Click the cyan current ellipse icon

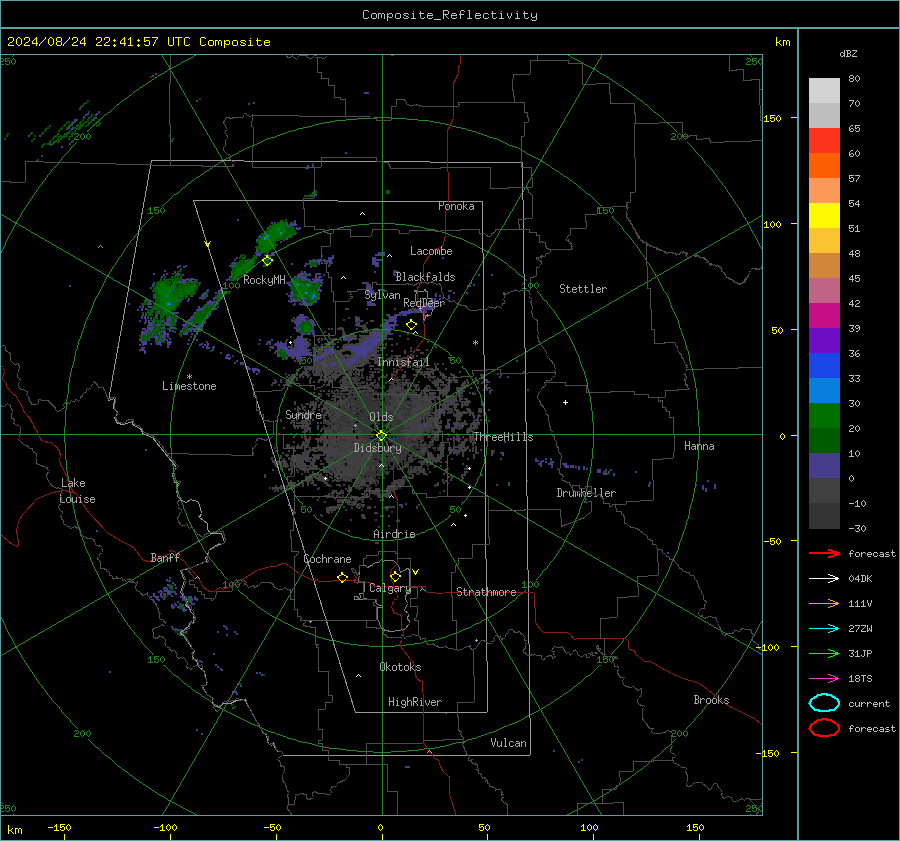pos(824,703)
